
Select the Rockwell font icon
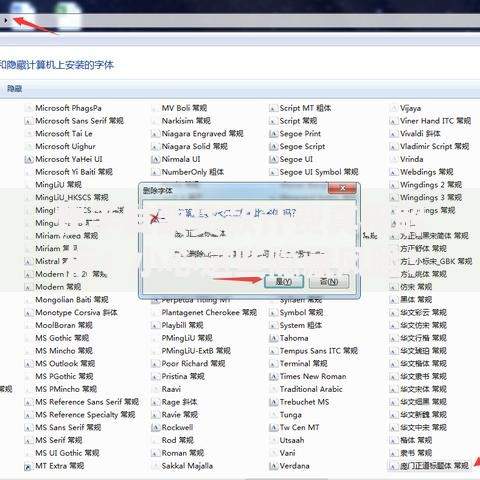155,428
